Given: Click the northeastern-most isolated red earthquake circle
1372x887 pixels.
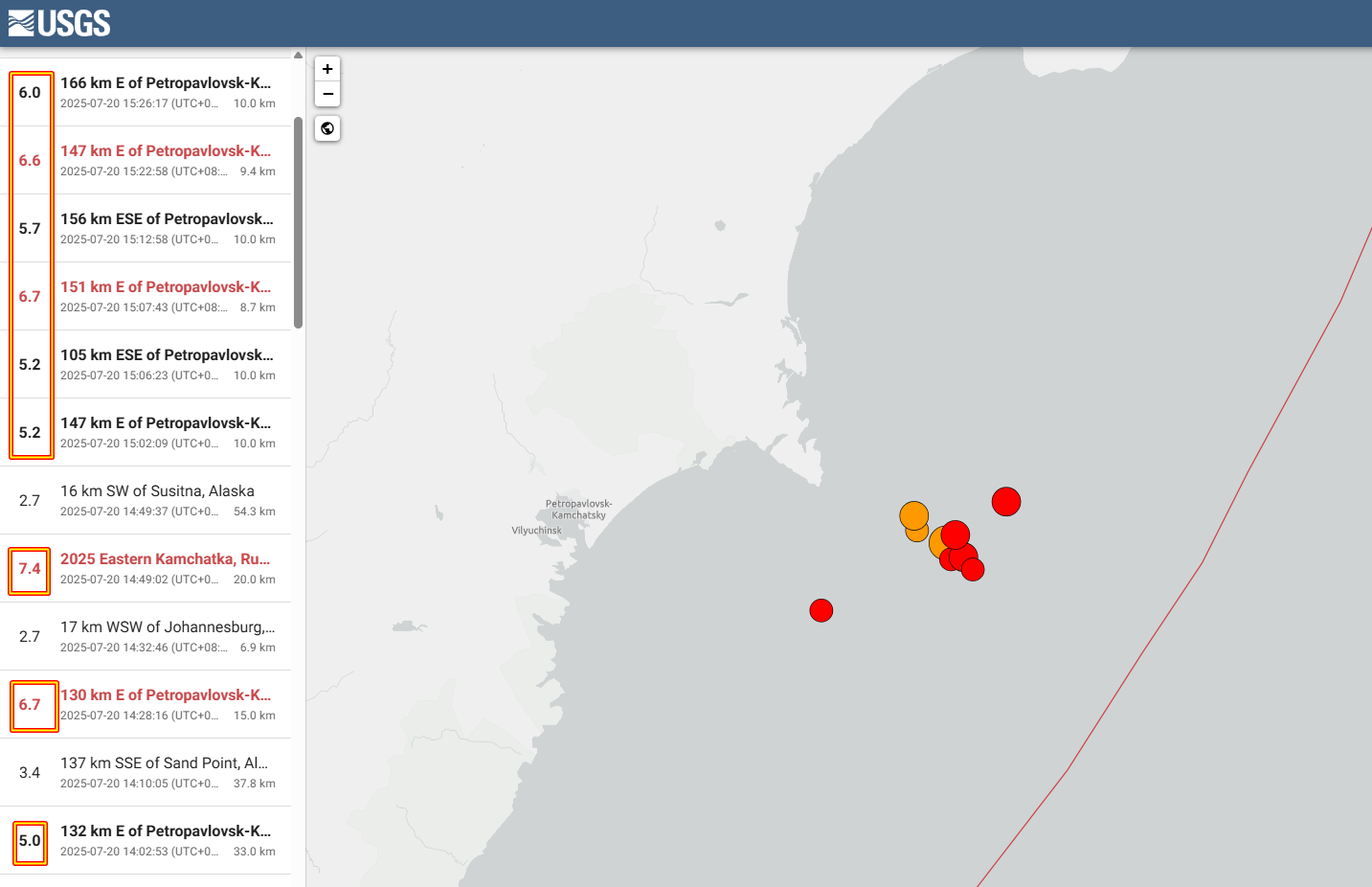Looking at the screenshot, I should [1005, 501].
